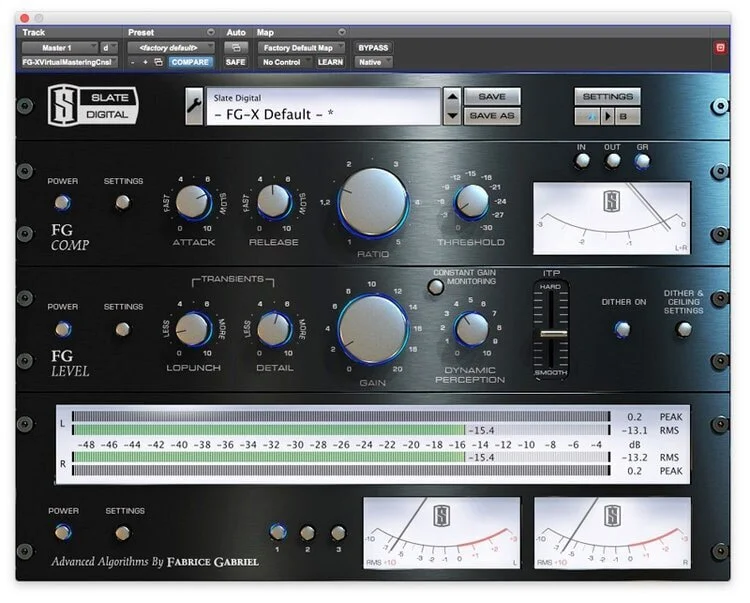Open the FG Comp SETTINGS button
This screenshot has width=750, height=603.
123,202
